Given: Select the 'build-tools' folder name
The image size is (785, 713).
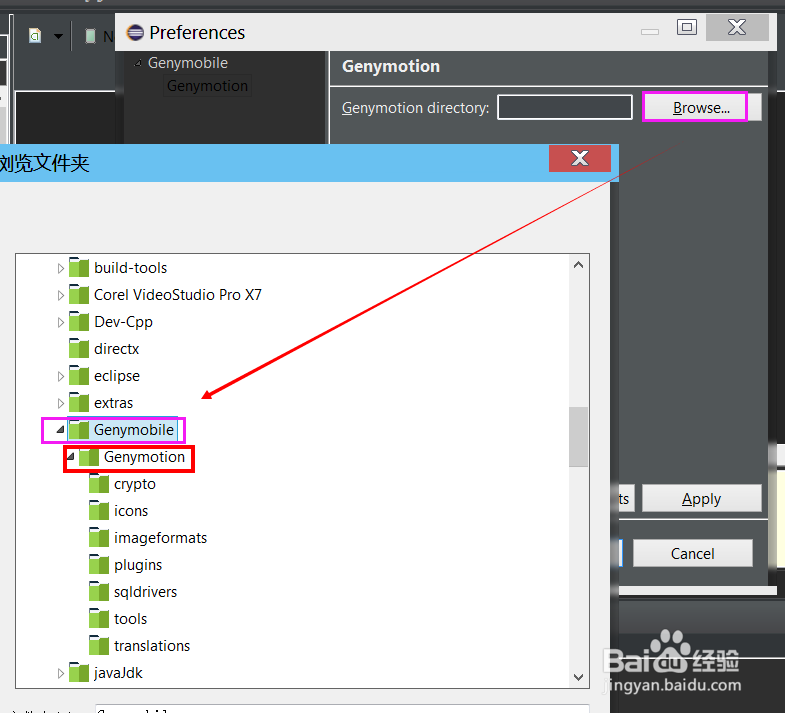Looking at the screenshot, I should click(x=131, y=268).
